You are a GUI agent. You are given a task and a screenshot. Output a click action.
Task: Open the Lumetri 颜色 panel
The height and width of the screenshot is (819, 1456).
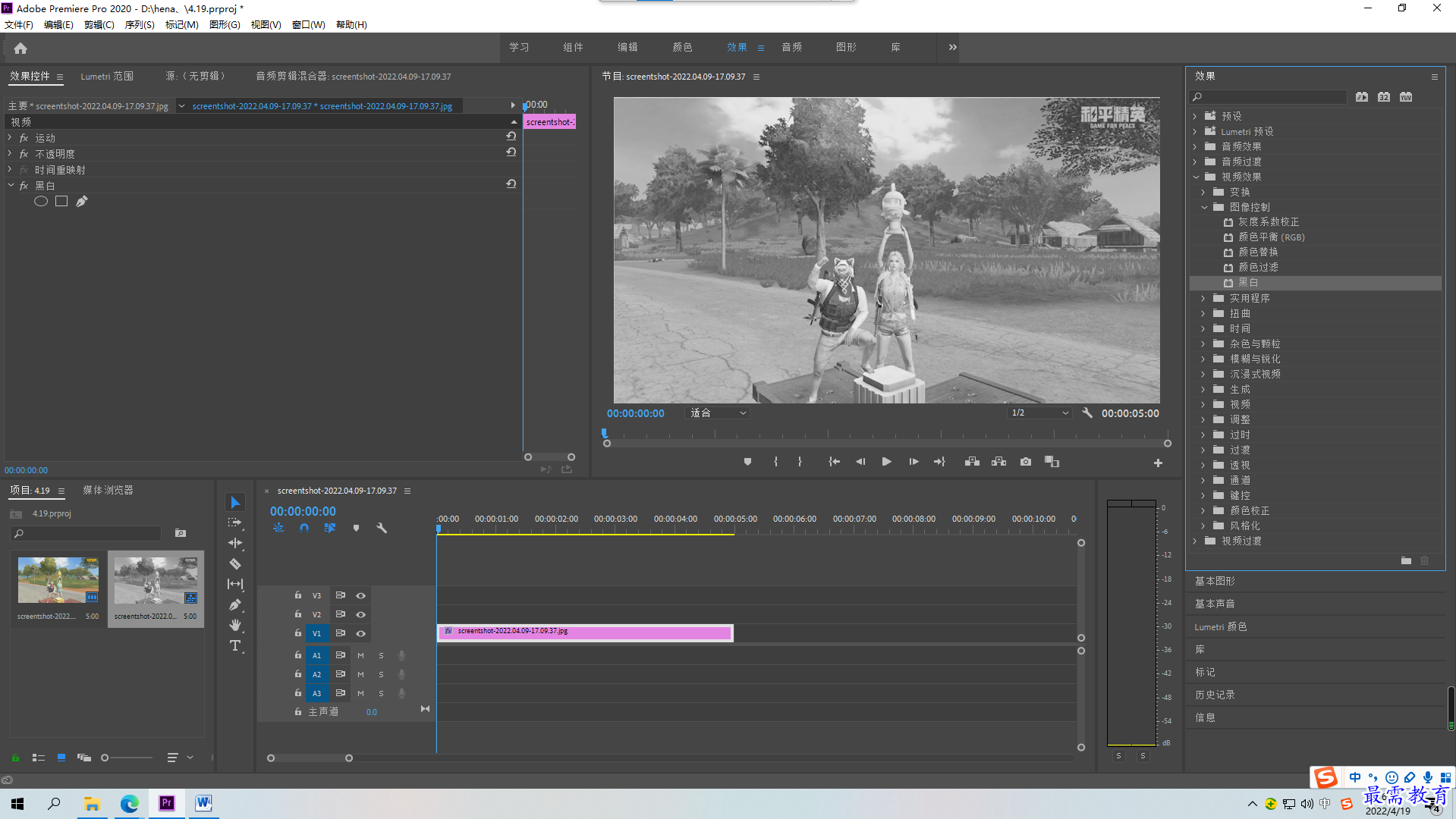1220,626
